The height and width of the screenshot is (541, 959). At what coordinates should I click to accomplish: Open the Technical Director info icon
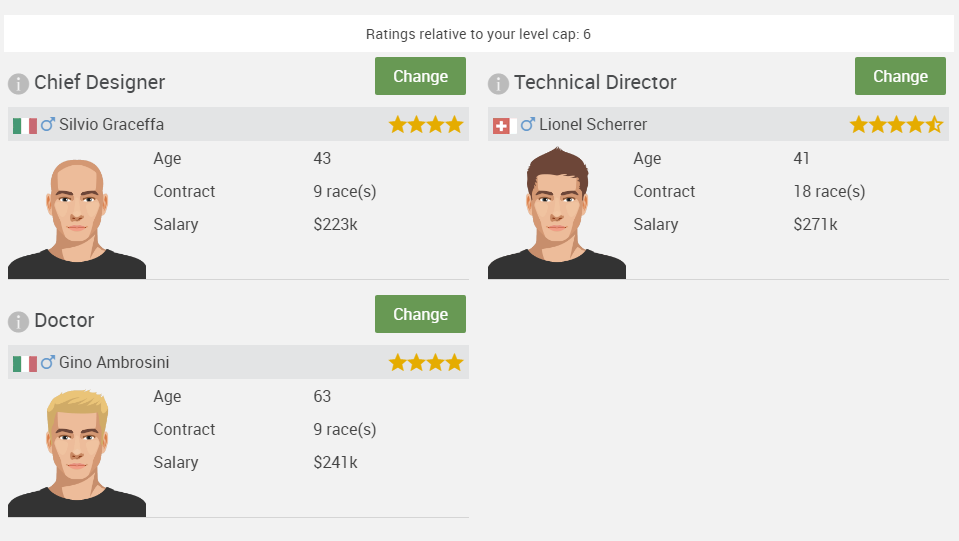coord(498,84)
